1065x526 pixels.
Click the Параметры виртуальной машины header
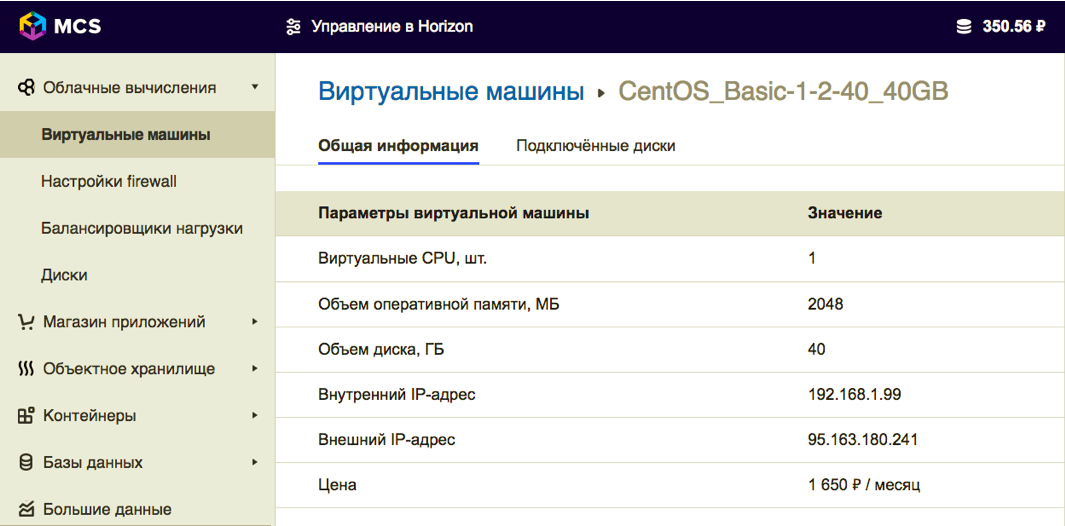pos(453,213)
